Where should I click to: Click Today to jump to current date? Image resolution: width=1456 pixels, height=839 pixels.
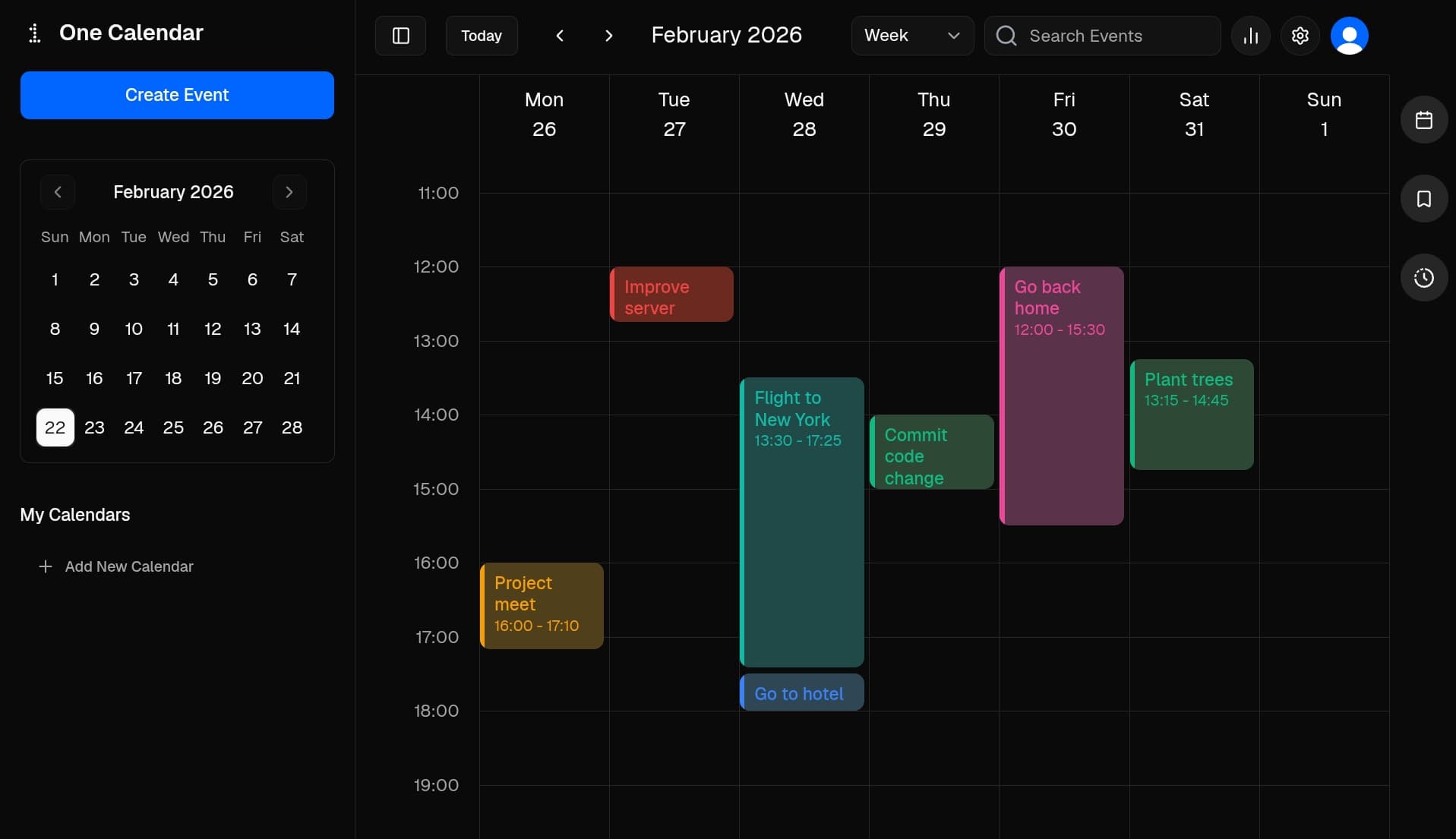click(482, 36)
